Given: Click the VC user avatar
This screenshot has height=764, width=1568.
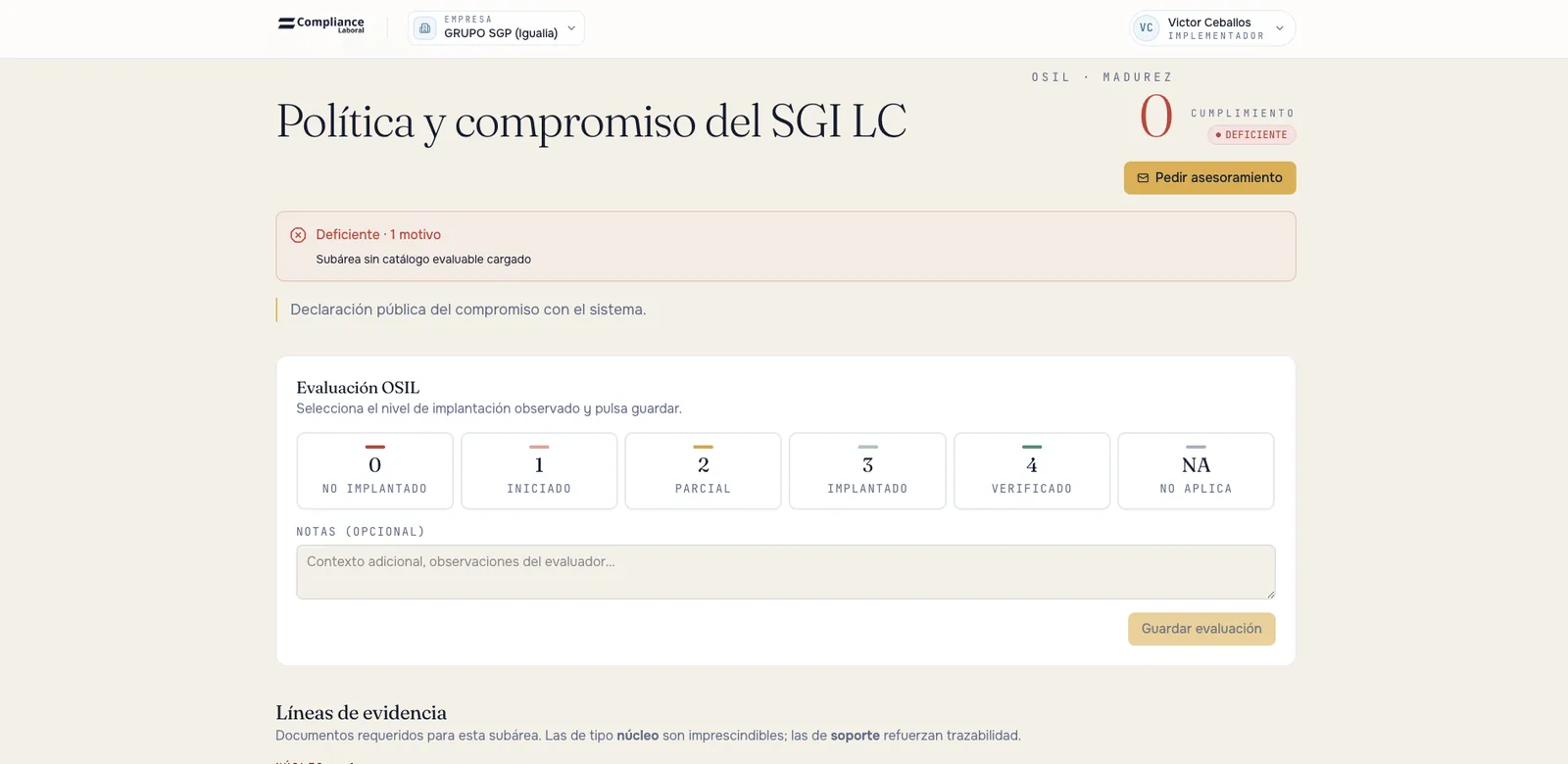Looking at the screenshot, I should point(1146,28).
